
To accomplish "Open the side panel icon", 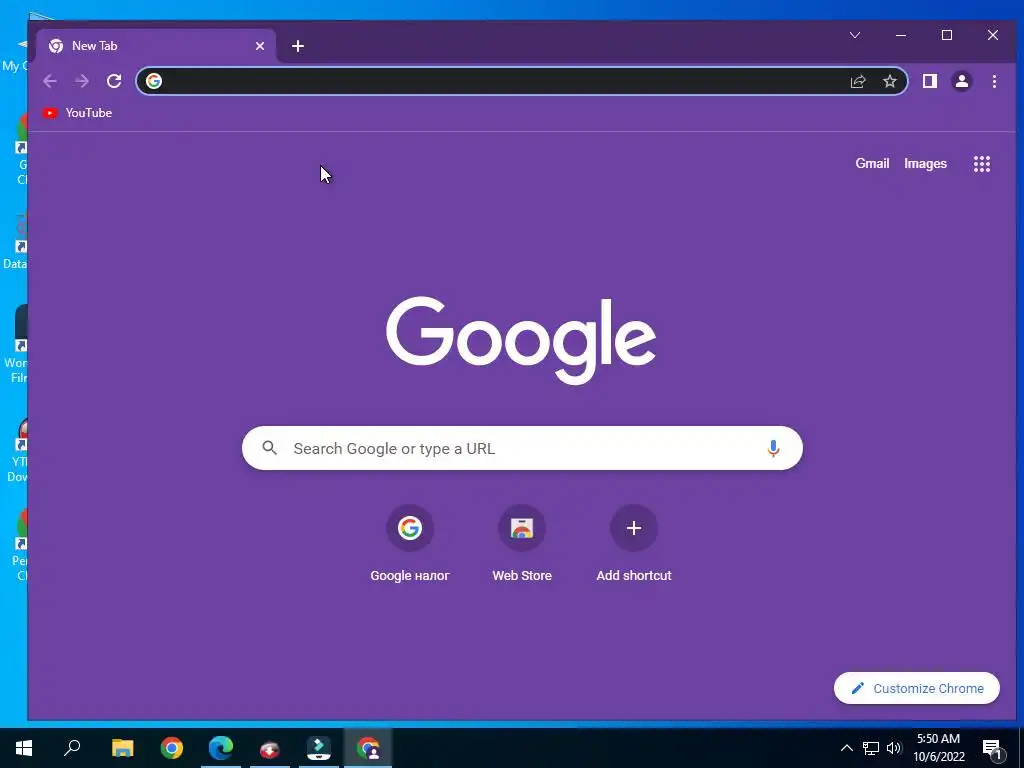I will click(x=929, y=81).
